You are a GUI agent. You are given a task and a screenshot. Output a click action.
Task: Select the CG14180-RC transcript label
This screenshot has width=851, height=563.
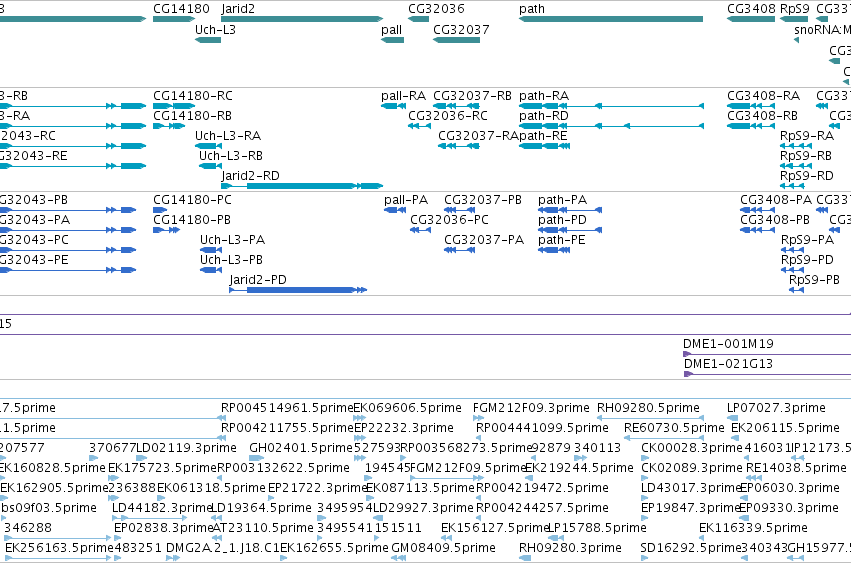pyautogui.click(x=193, y=96)
